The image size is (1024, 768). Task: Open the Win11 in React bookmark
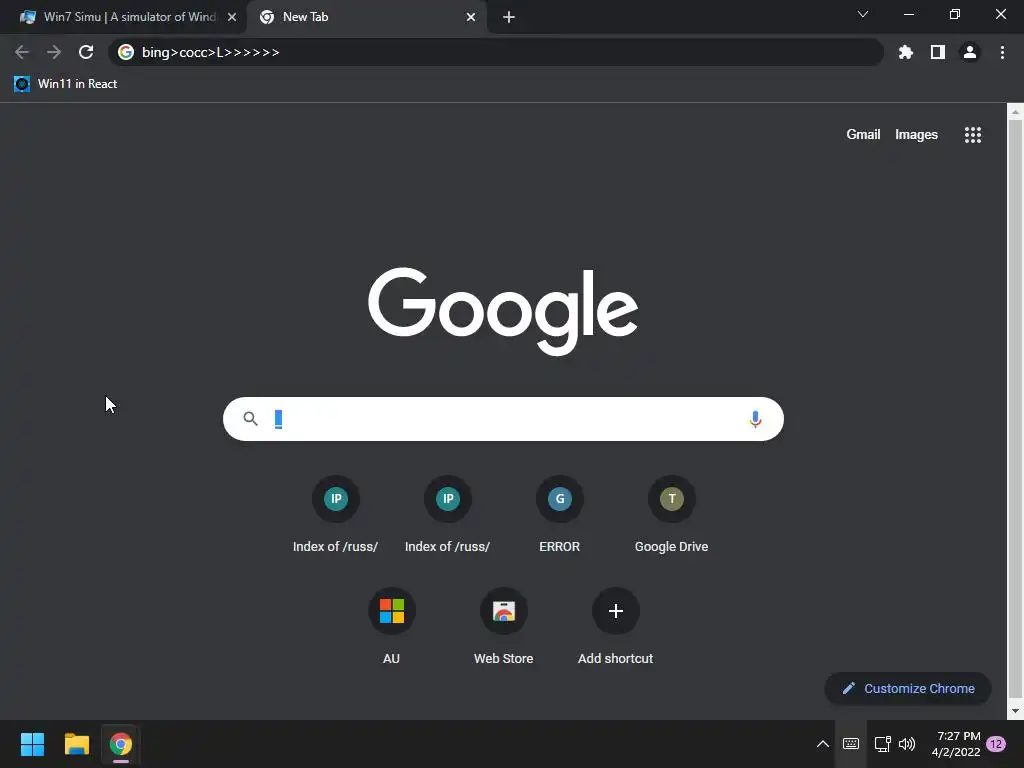point(65,84)
